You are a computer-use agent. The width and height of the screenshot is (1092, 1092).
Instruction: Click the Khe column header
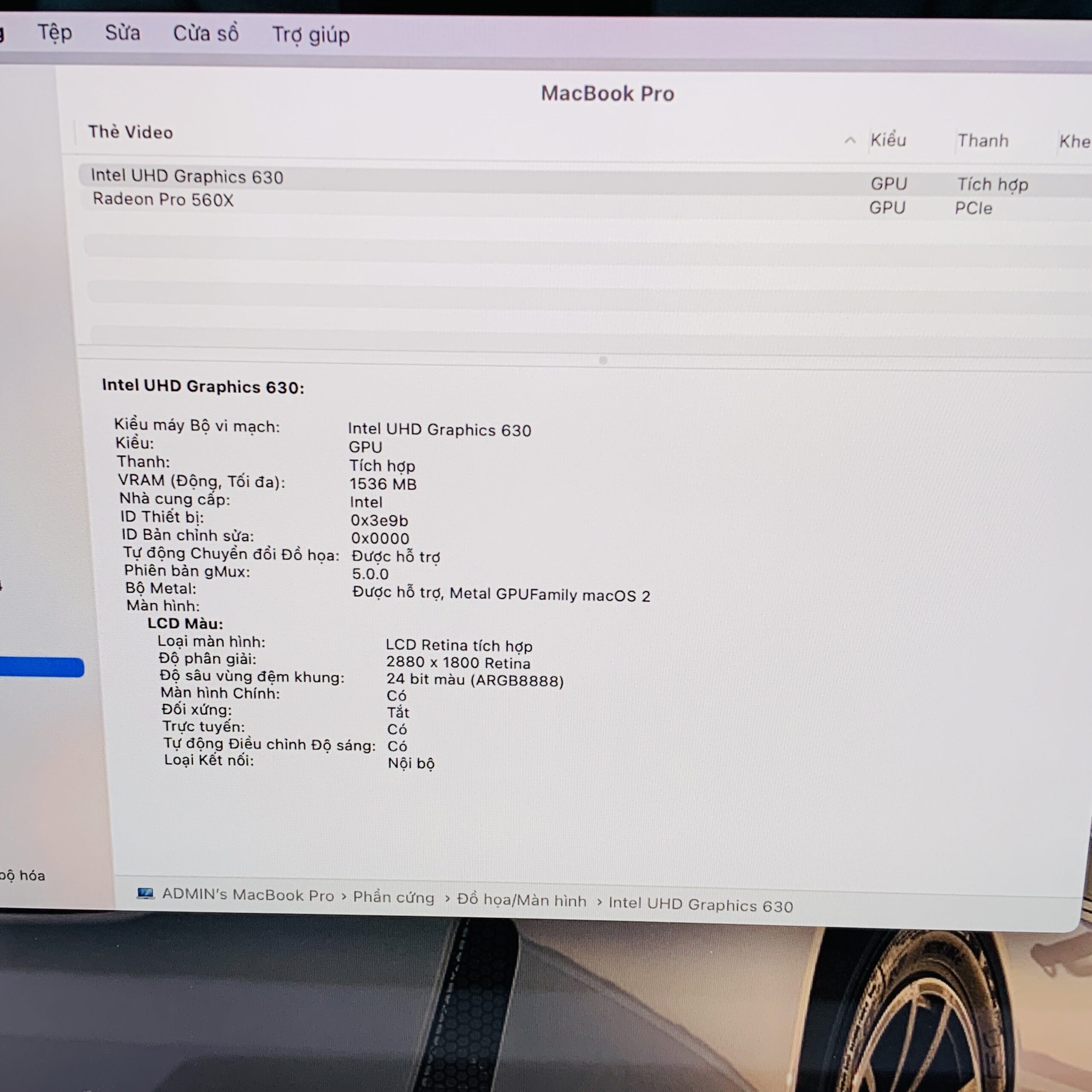click(x=1074, y=141)
